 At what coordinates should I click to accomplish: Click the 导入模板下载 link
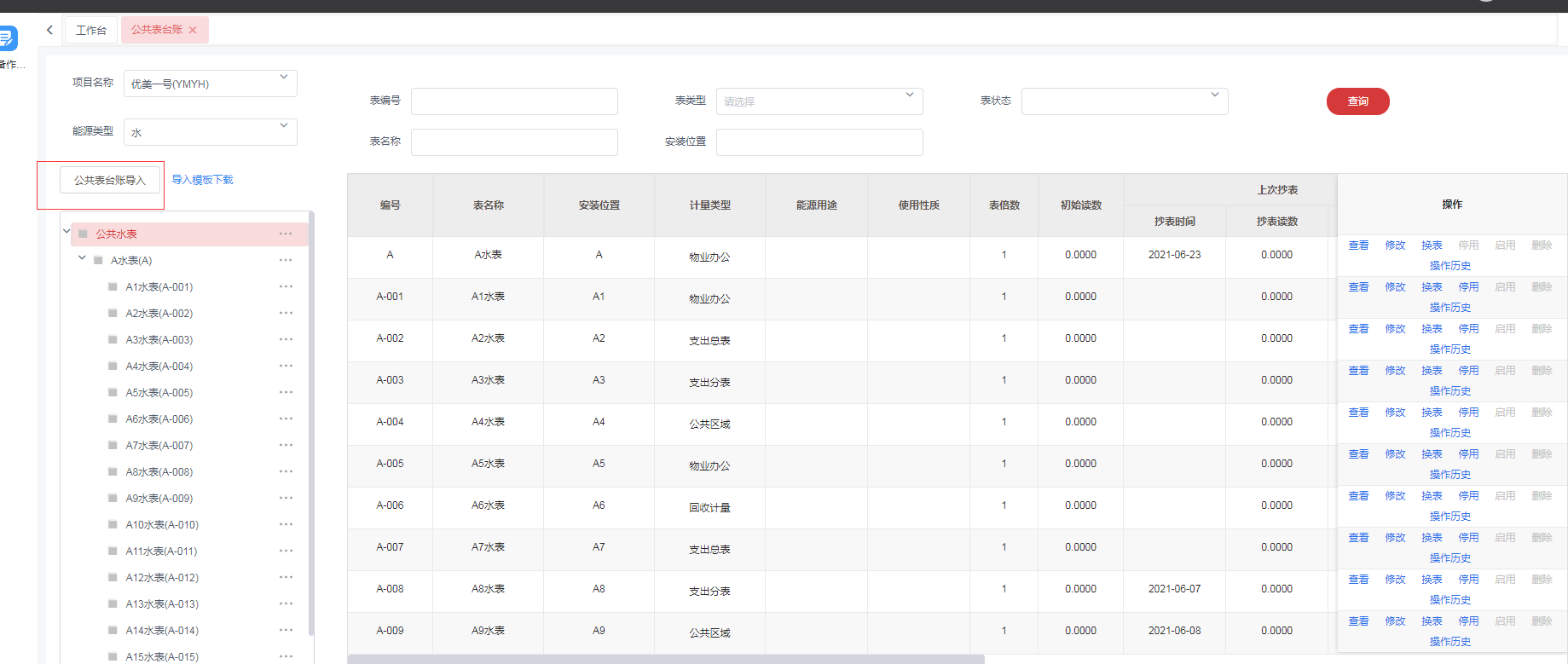tap(202, 180)
